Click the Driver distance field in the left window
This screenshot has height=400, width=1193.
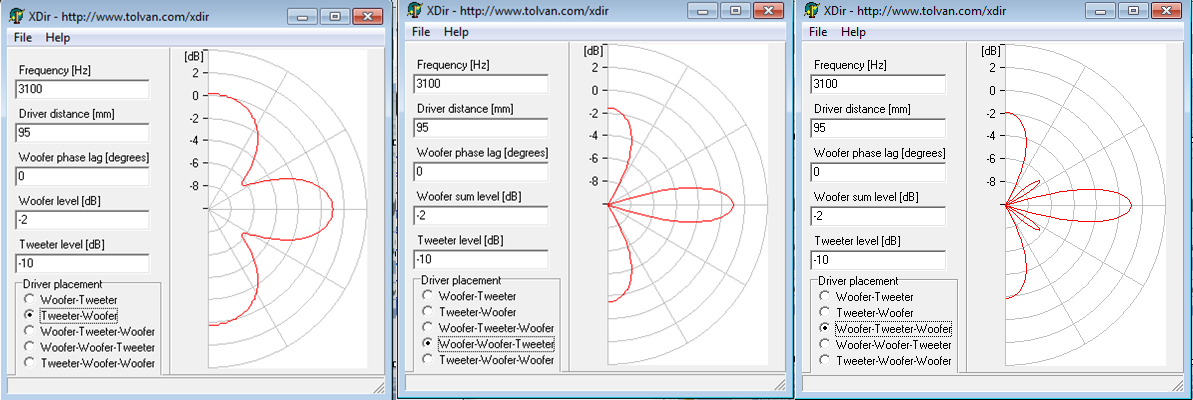[x=82, y=133]
